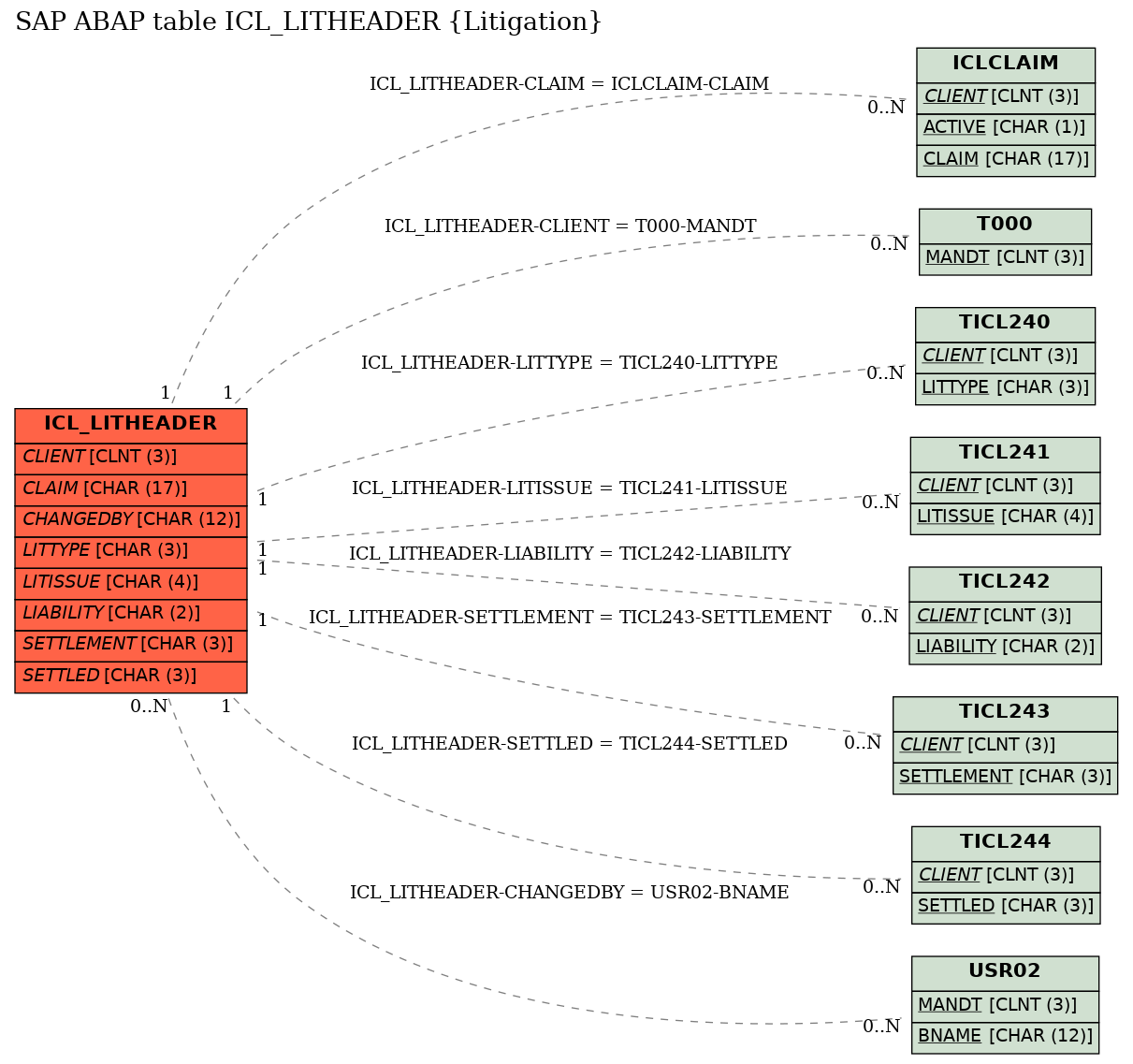Click BNAME [CHAR (12)] field in USR02
1133x1064 pixels.
click(x=1006, y=1037)
